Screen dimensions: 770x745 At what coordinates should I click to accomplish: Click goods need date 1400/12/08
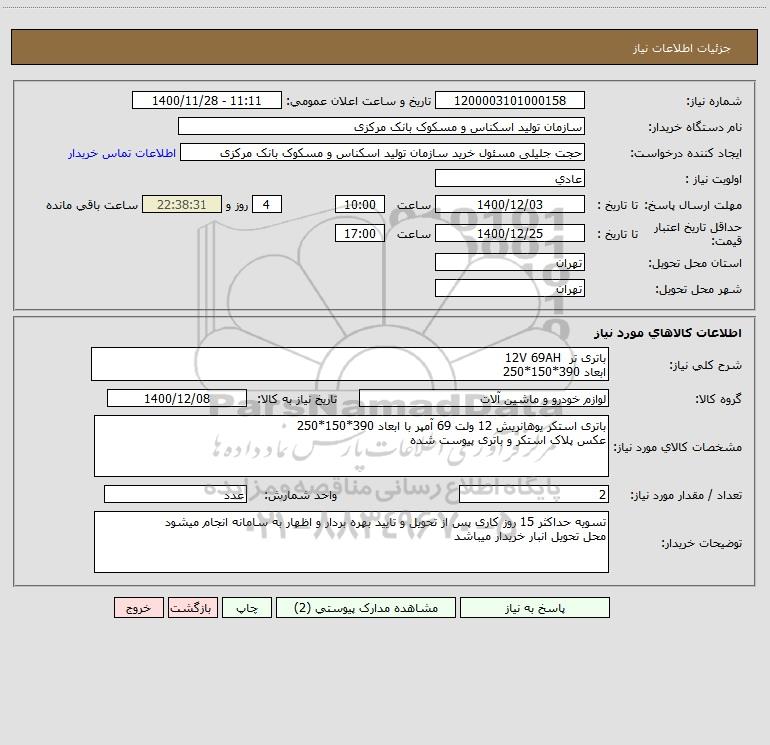click(x=177, y=398)
